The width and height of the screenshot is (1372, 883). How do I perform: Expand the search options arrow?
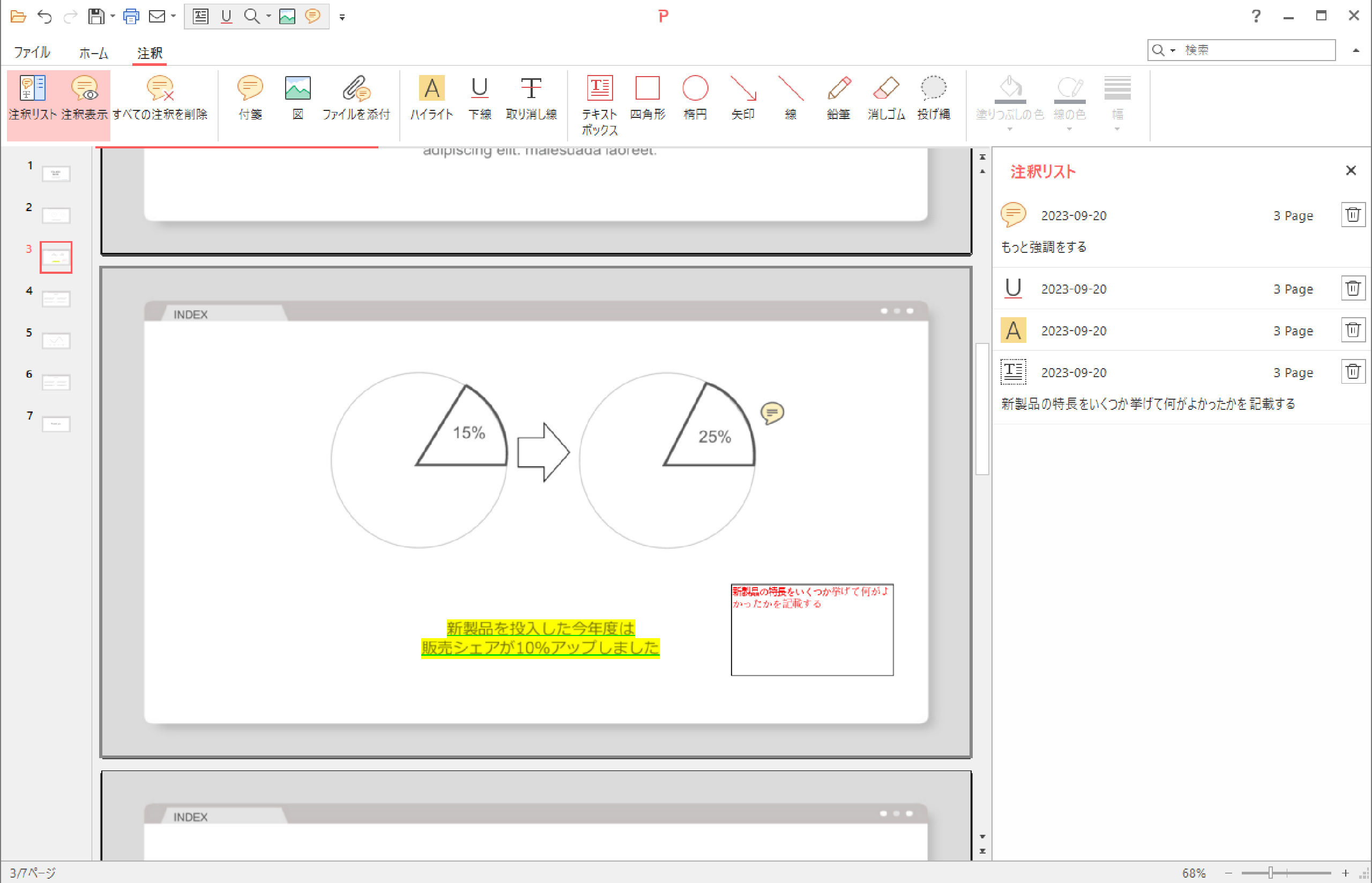[x=1172, y=50]
